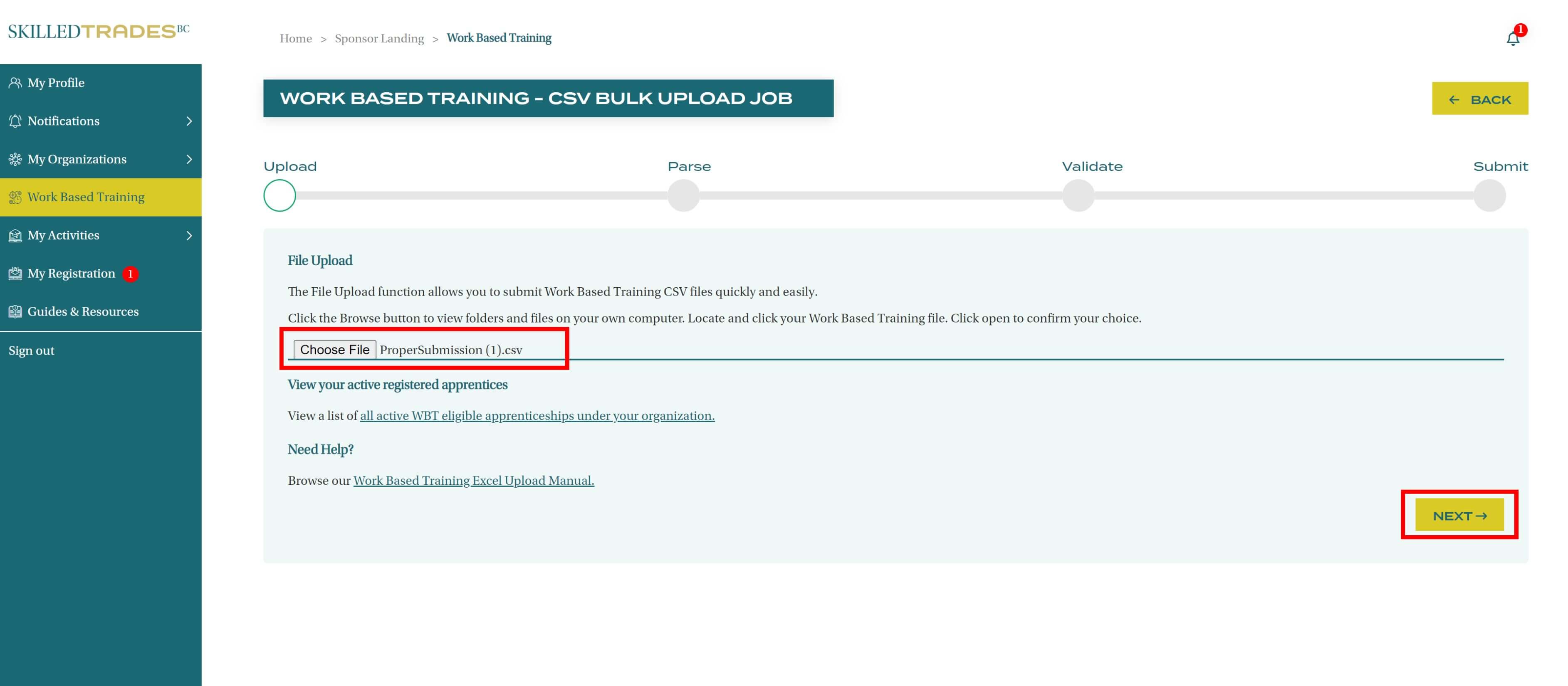This screenshot has width=1568, height=686.
Task: Click the Guides & Resources icon
Action: tap(15, 312)
